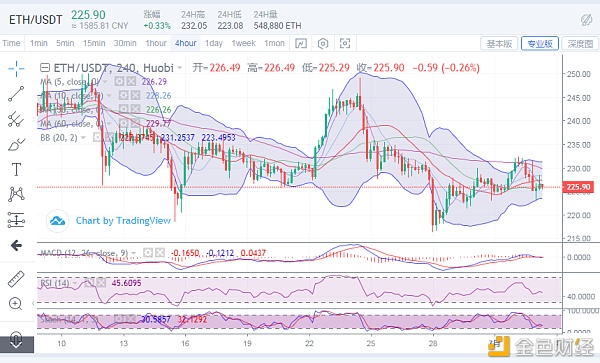Expand the Huobi exchange dropdown arrow
This screenshot has width=600, height=363.
point(179,68)
